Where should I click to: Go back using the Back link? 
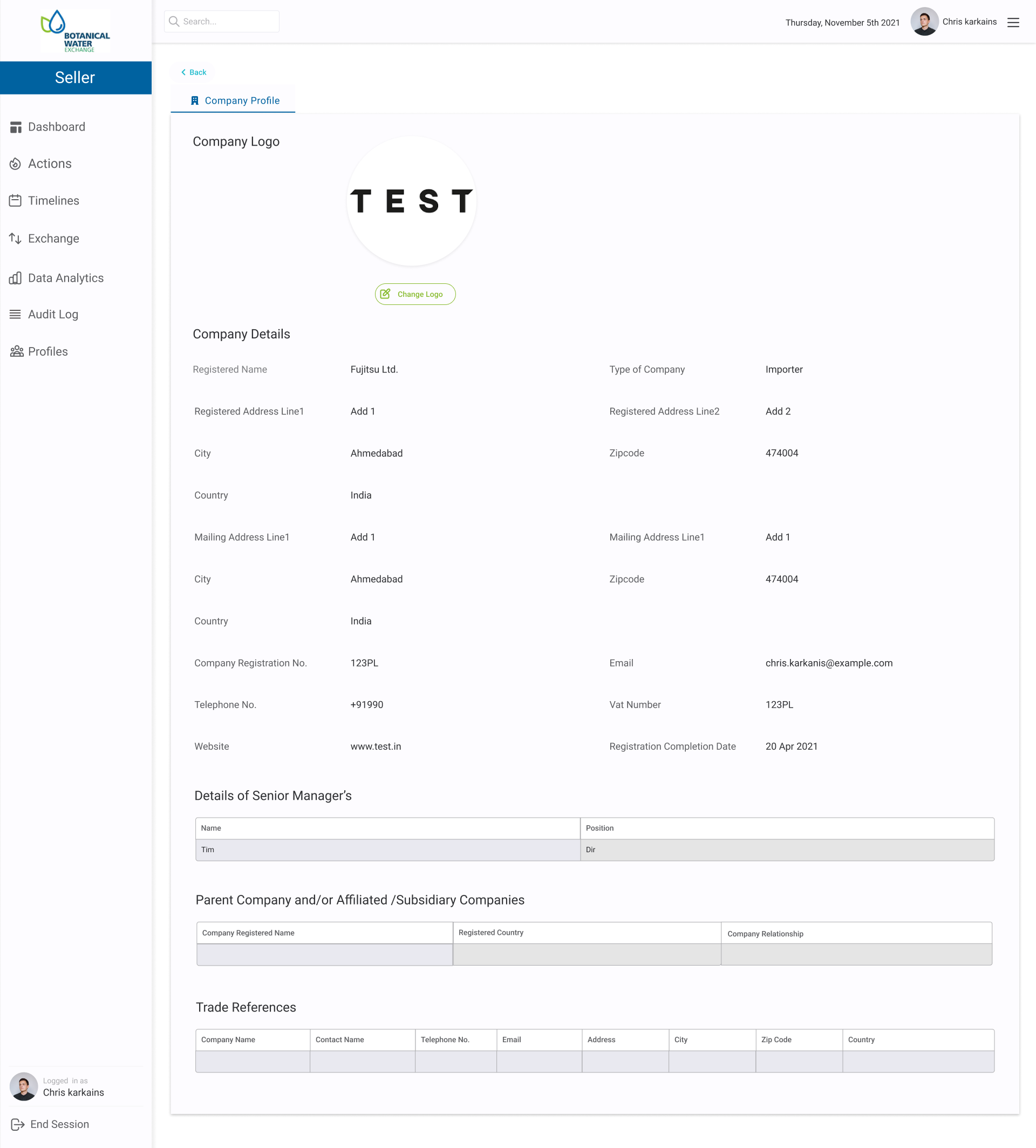[x=194, y=72]
